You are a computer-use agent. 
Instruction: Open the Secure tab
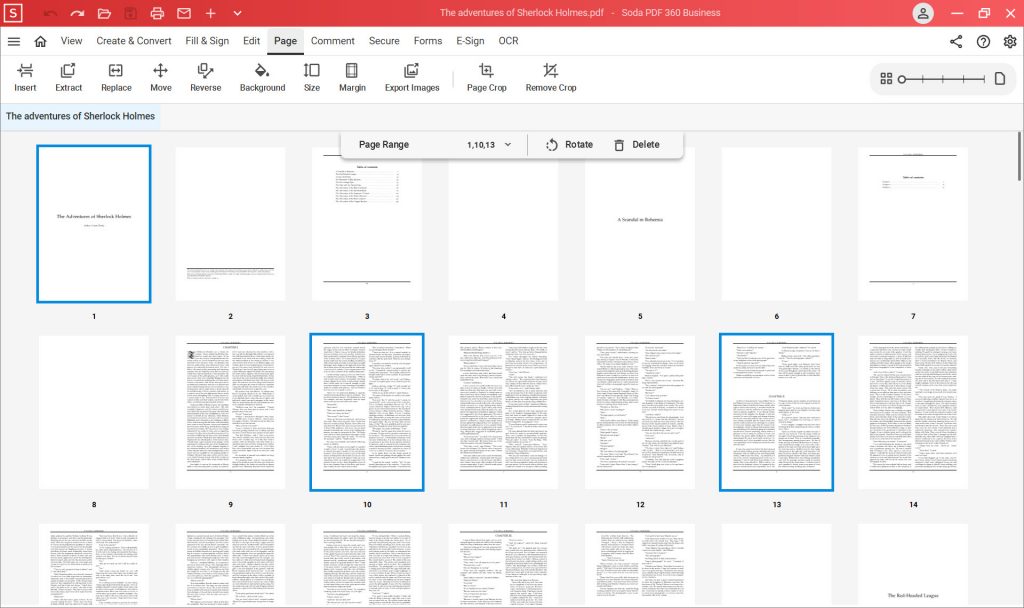384,41
